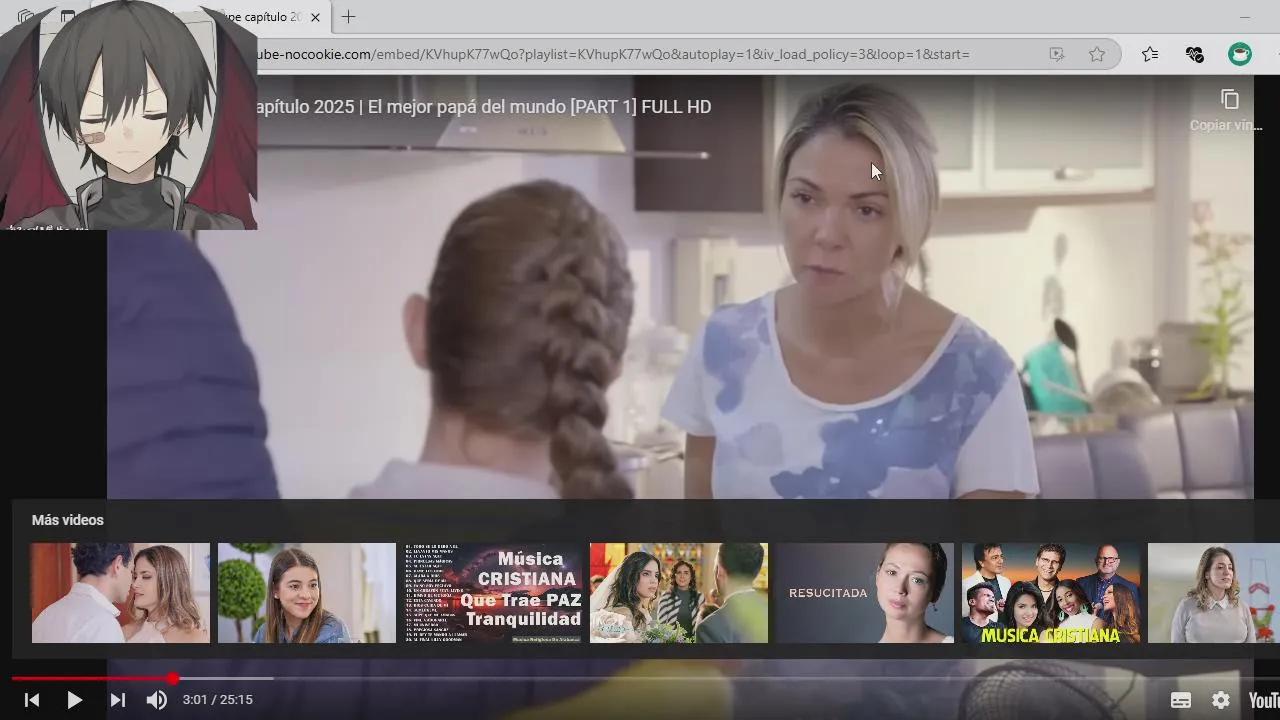Open browser essentials heart icon

[x=1194, y=54]
